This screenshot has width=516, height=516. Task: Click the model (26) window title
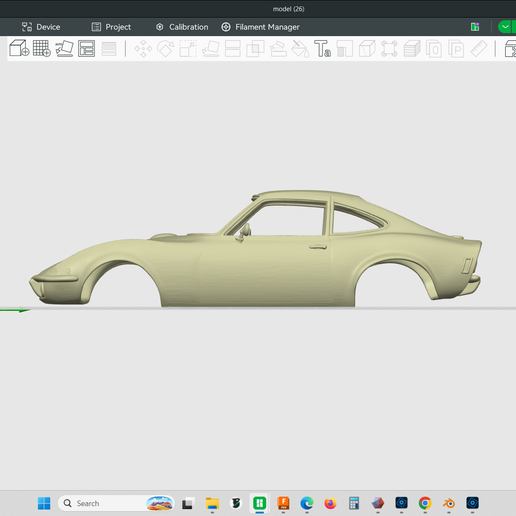288,9
